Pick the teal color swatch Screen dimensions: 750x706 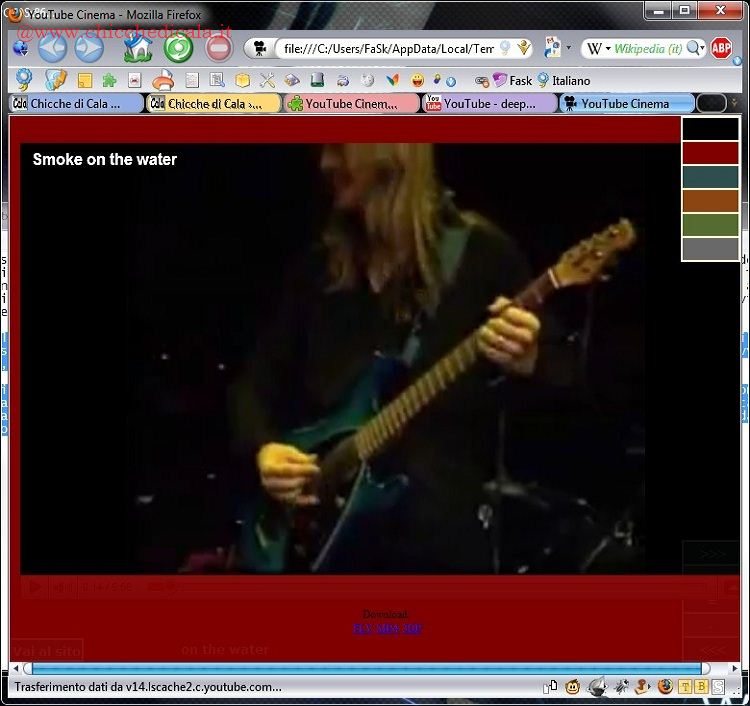[x=710, y=177]
